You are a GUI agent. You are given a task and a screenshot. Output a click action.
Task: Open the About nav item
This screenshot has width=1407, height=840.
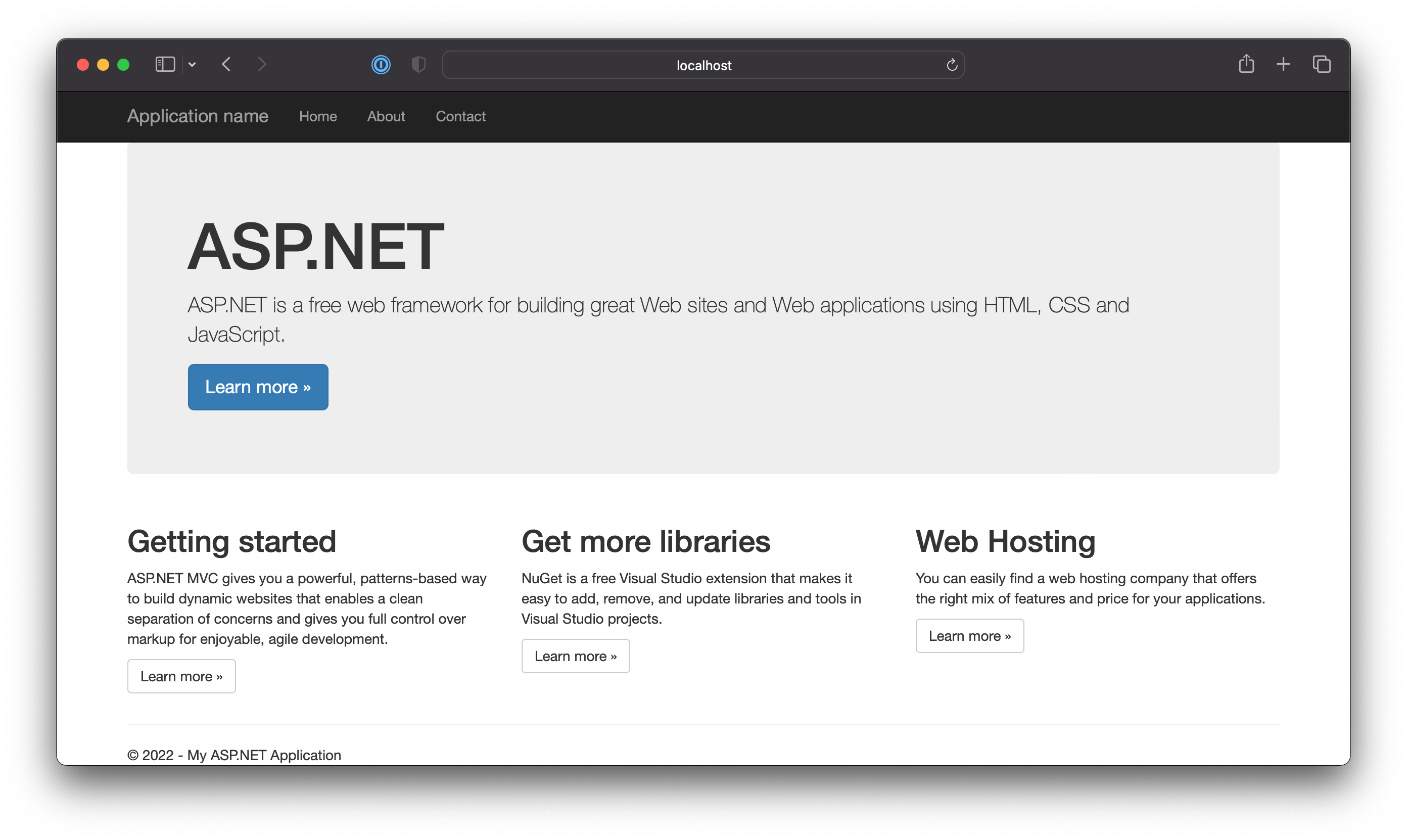tap(386, 116)
